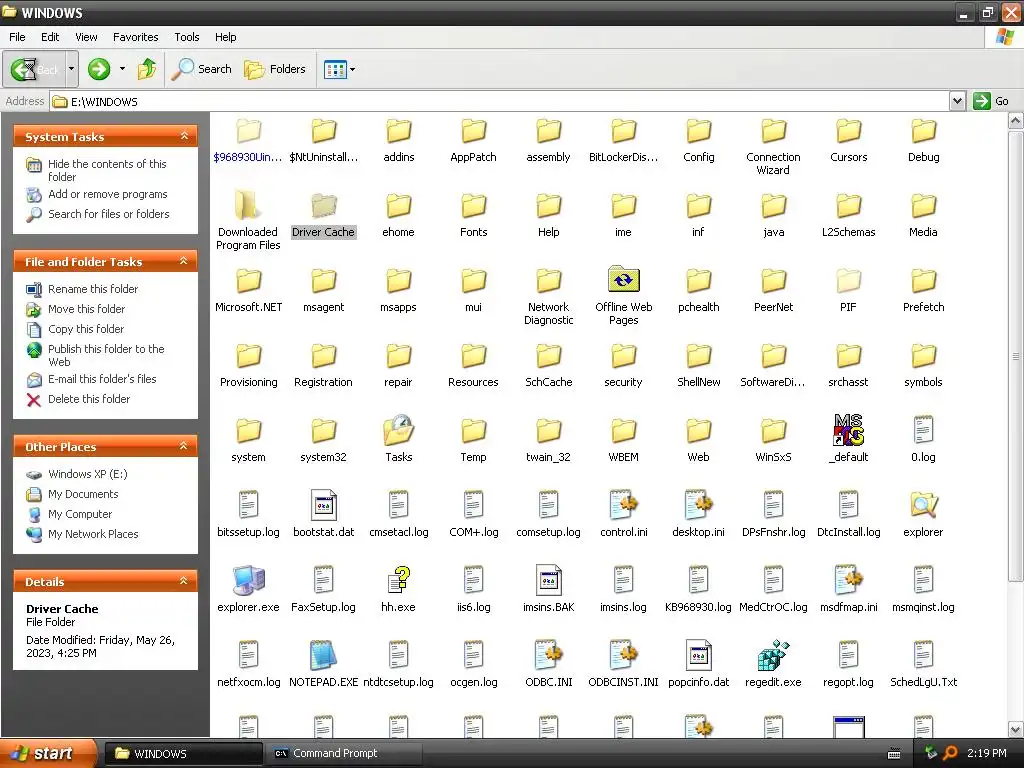Select the NOTEPAD.EXE icon
Viewport: 1024px width, 768px height.
[x=323, y=655]
